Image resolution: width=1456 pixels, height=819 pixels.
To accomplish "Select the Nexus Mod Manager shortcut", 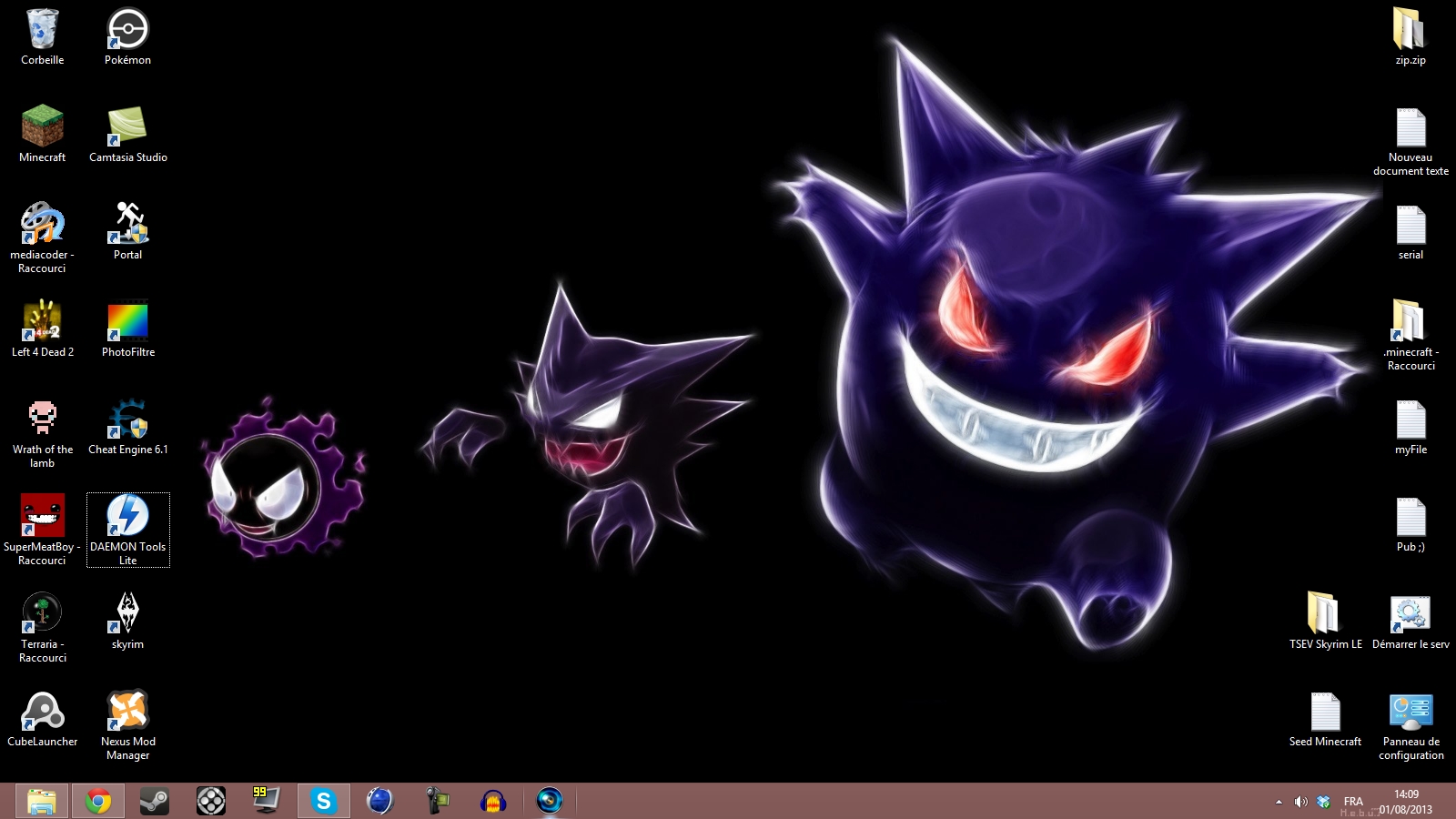I will pos(127,725).
